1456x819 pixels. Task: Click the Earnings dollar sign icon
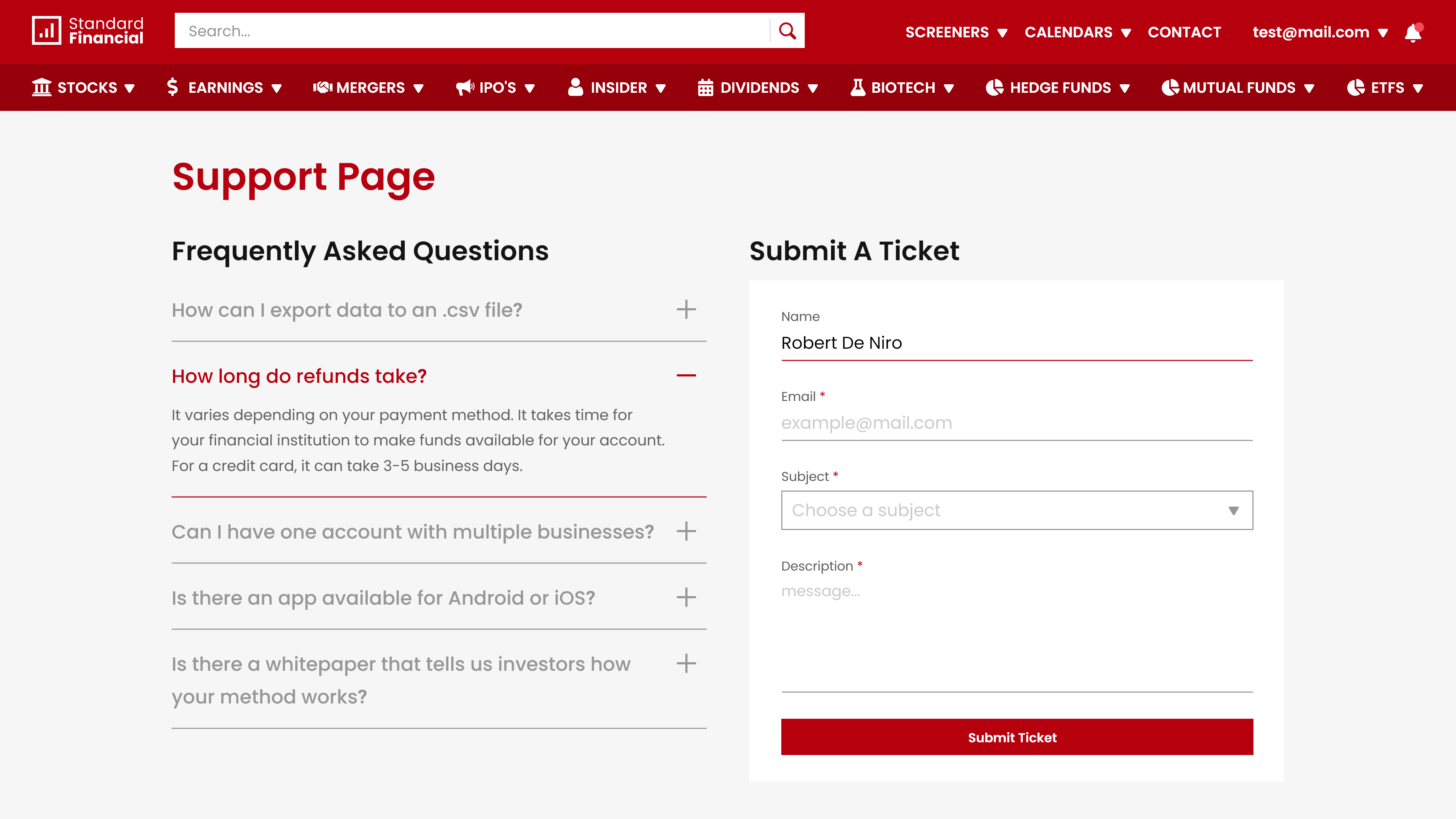173,87
